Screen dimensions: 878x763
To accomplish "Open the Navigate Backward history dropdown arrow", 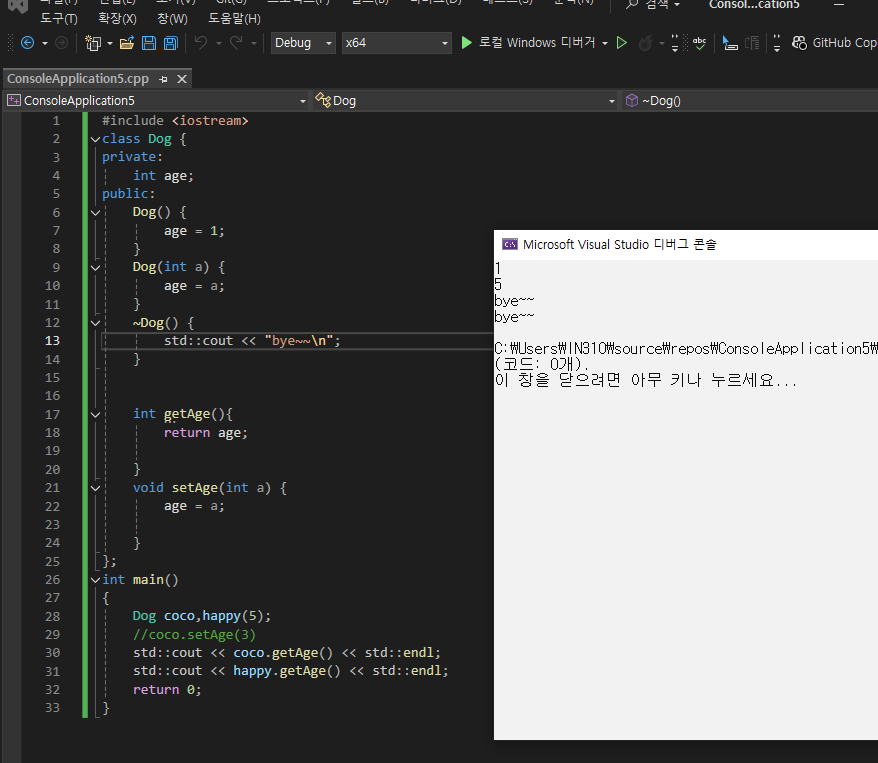I will (45, 43).
